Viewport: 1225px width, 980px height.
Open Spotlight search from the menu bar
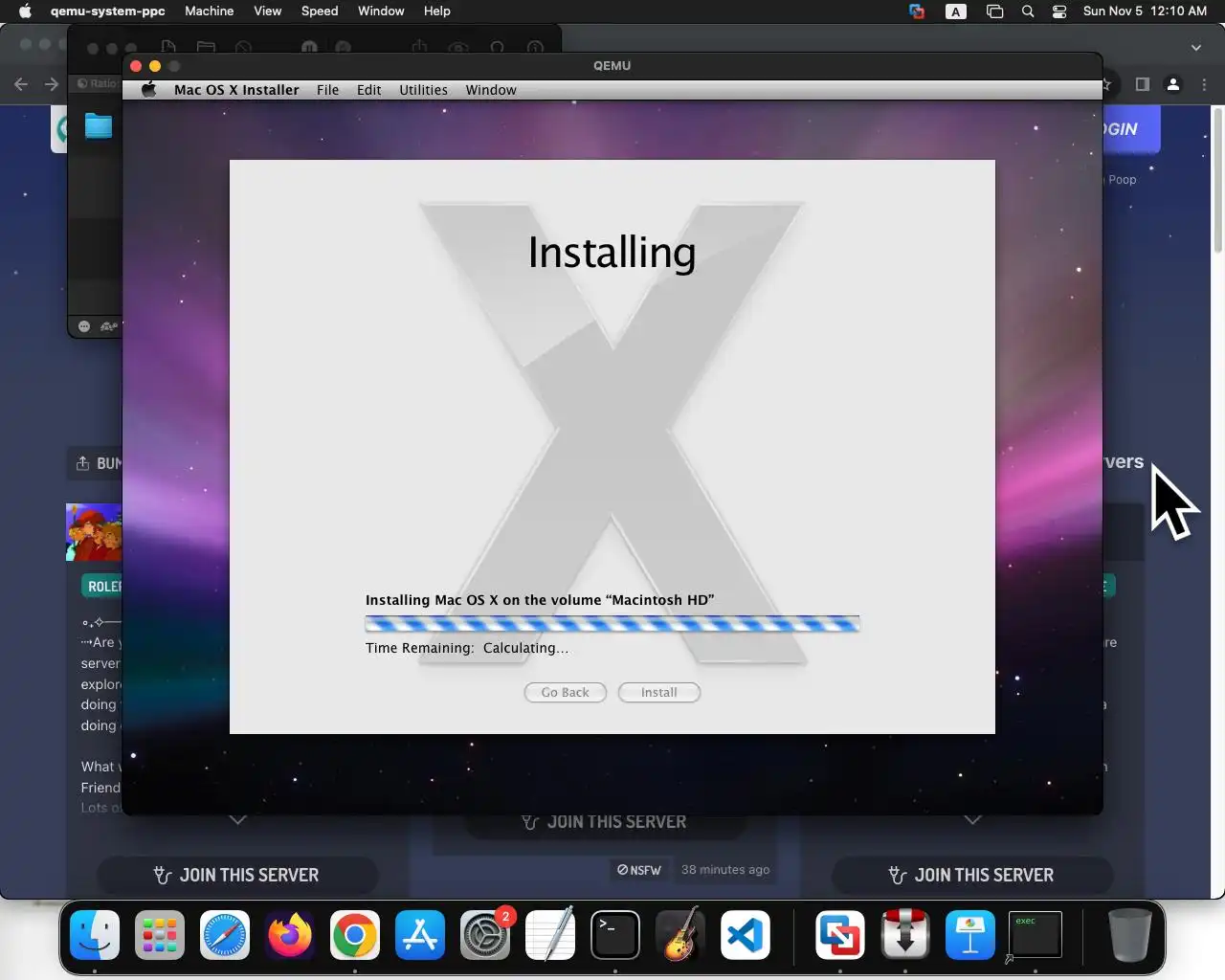tap(1028, 11)
